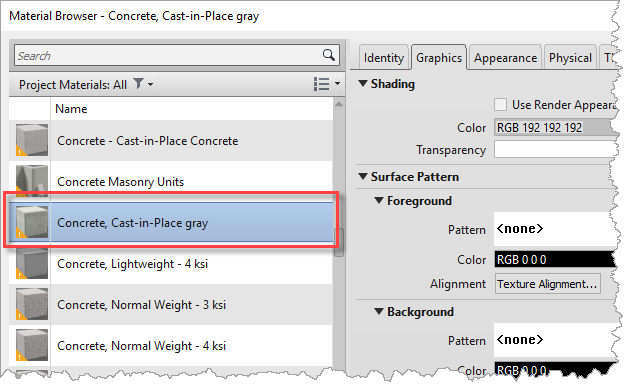Open the shading color RGB 192 192 192 swatch
The image size is (626, 384).
click(554, 128)
